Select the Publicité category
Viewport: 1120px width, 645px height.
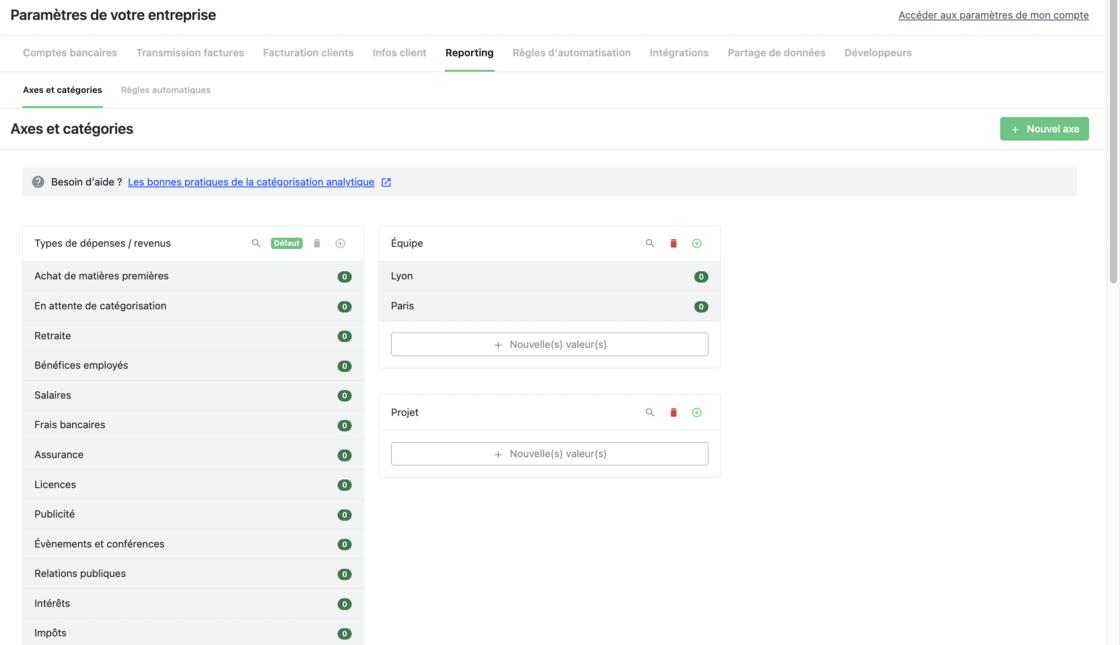coord(193,514)
